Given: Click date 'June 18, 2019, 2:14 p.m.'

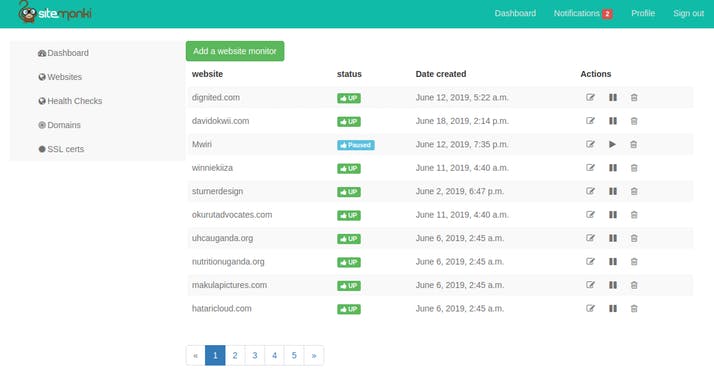Looking at the screenshot, I should (x=462, y=121).
